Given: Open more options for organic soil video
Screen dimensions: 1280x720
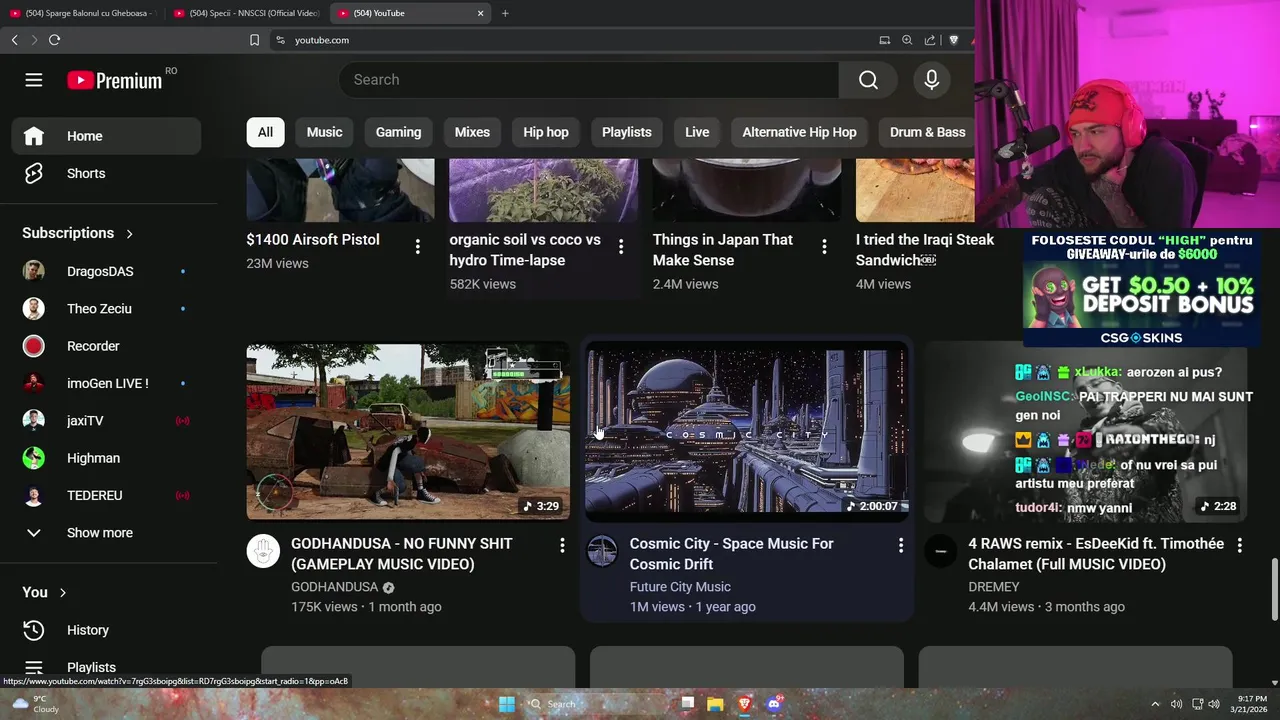Looking at the screenshot, I should point(620,246).
